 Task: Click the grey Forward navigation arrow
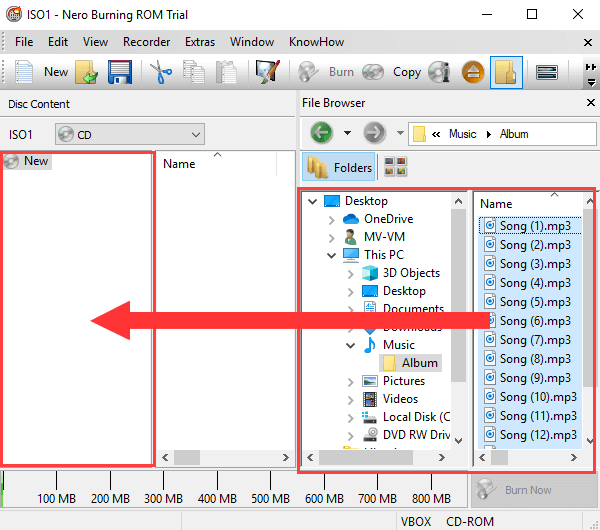click(x=374, y=133)
